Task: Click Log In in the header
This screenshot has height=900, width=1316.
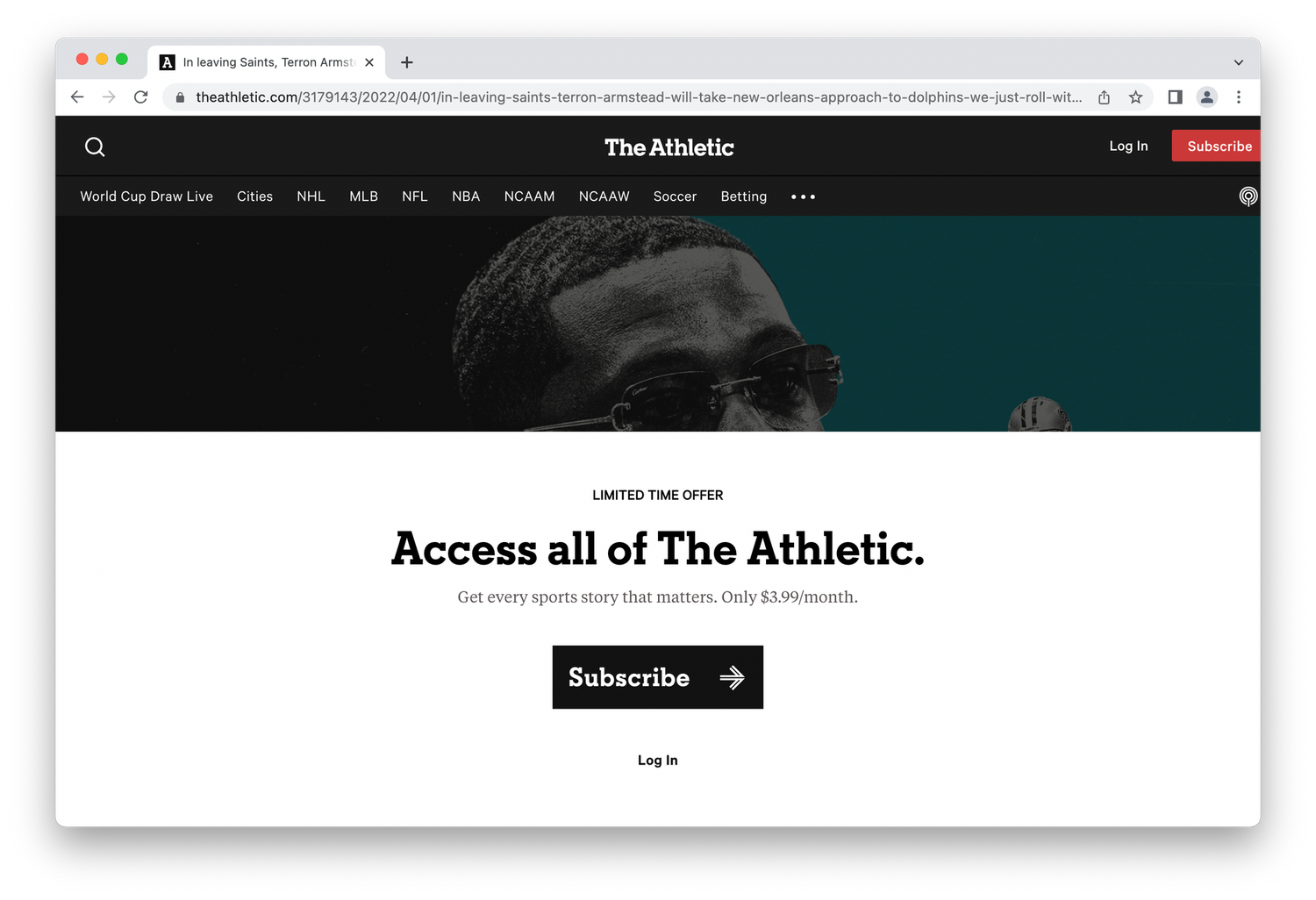Action: (x=1128, y=146)
